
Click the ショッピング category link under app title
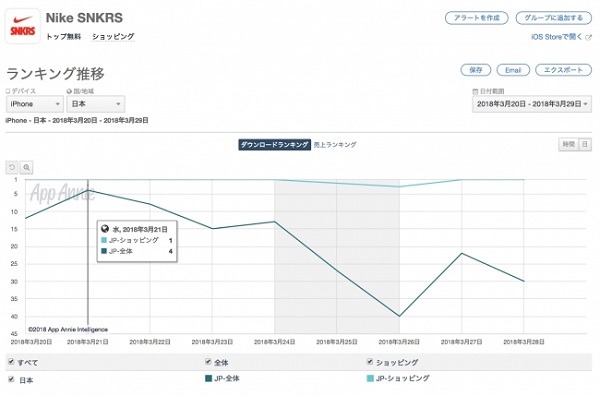[x=113, y=37]
